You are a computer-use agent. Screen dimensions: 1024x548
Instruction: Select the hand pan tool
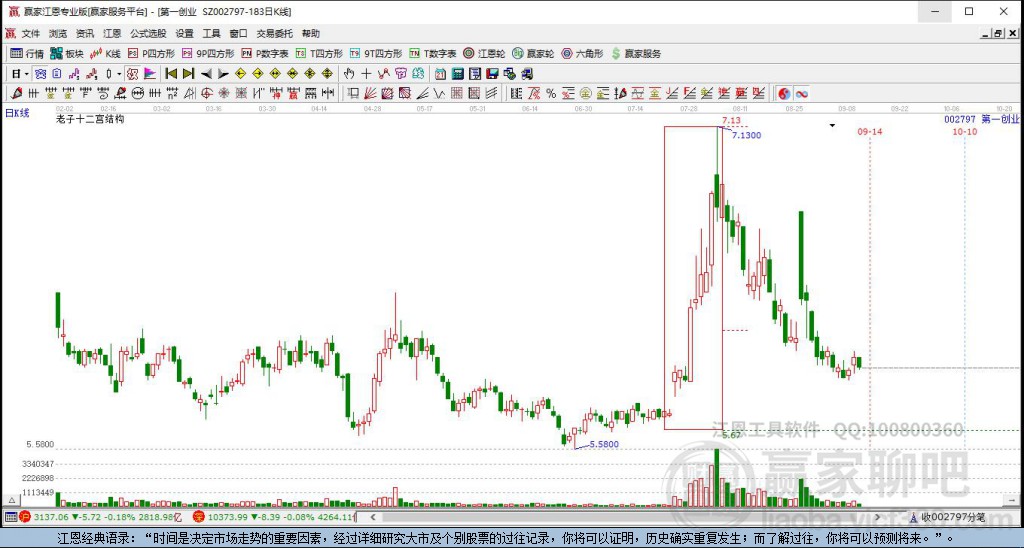pos(349,74)
